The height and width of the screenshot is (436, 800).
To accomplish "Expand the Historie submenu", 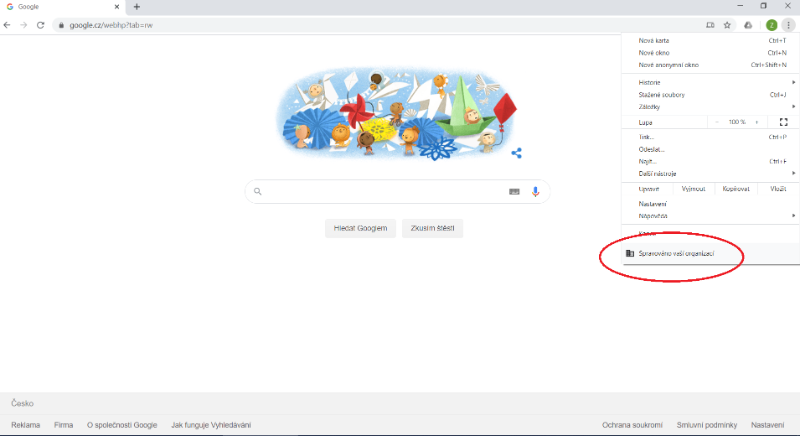I will point(710,82).
